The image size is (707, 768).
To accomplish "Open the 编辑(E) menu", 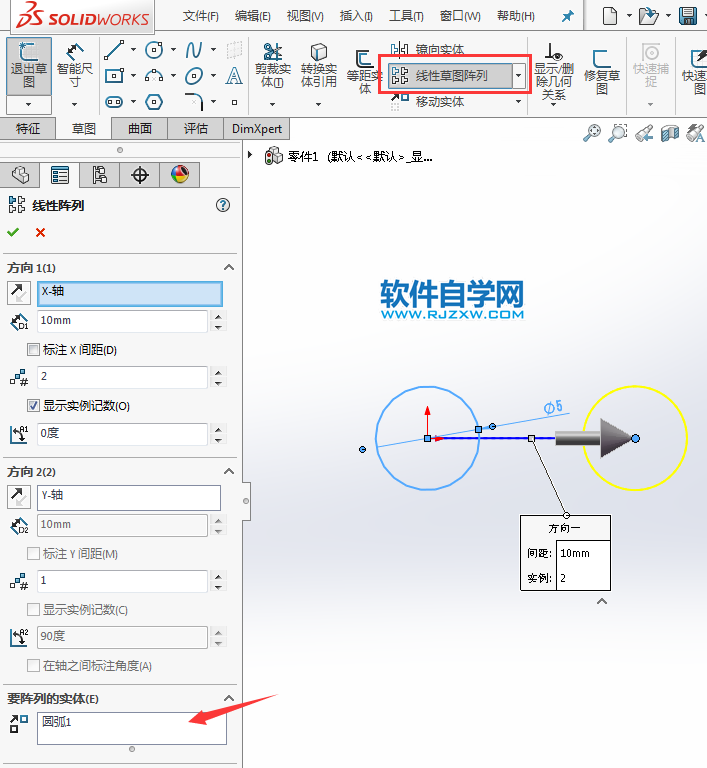I will 252,16.
